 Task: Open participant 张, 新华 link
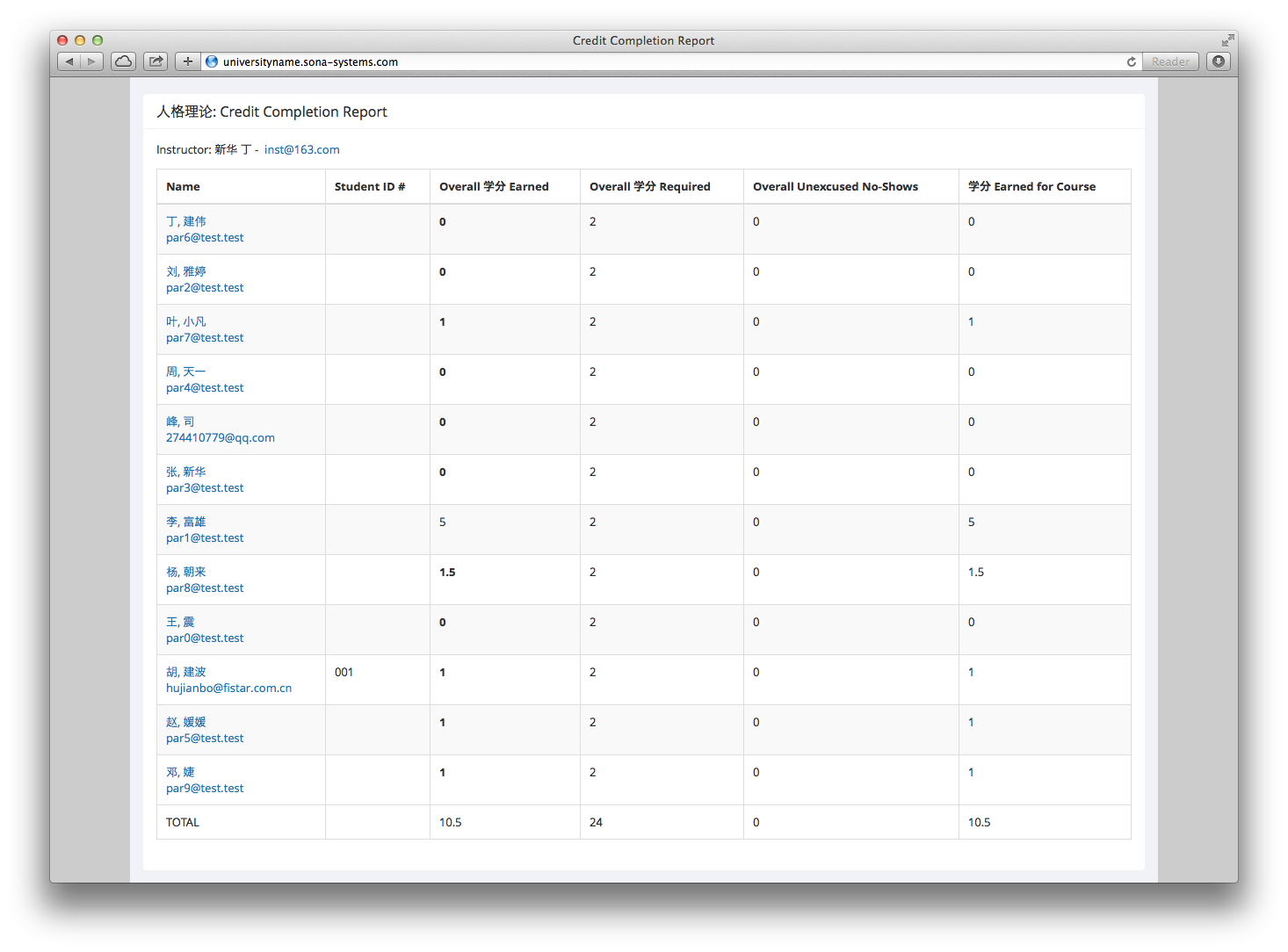coord(186,472)
